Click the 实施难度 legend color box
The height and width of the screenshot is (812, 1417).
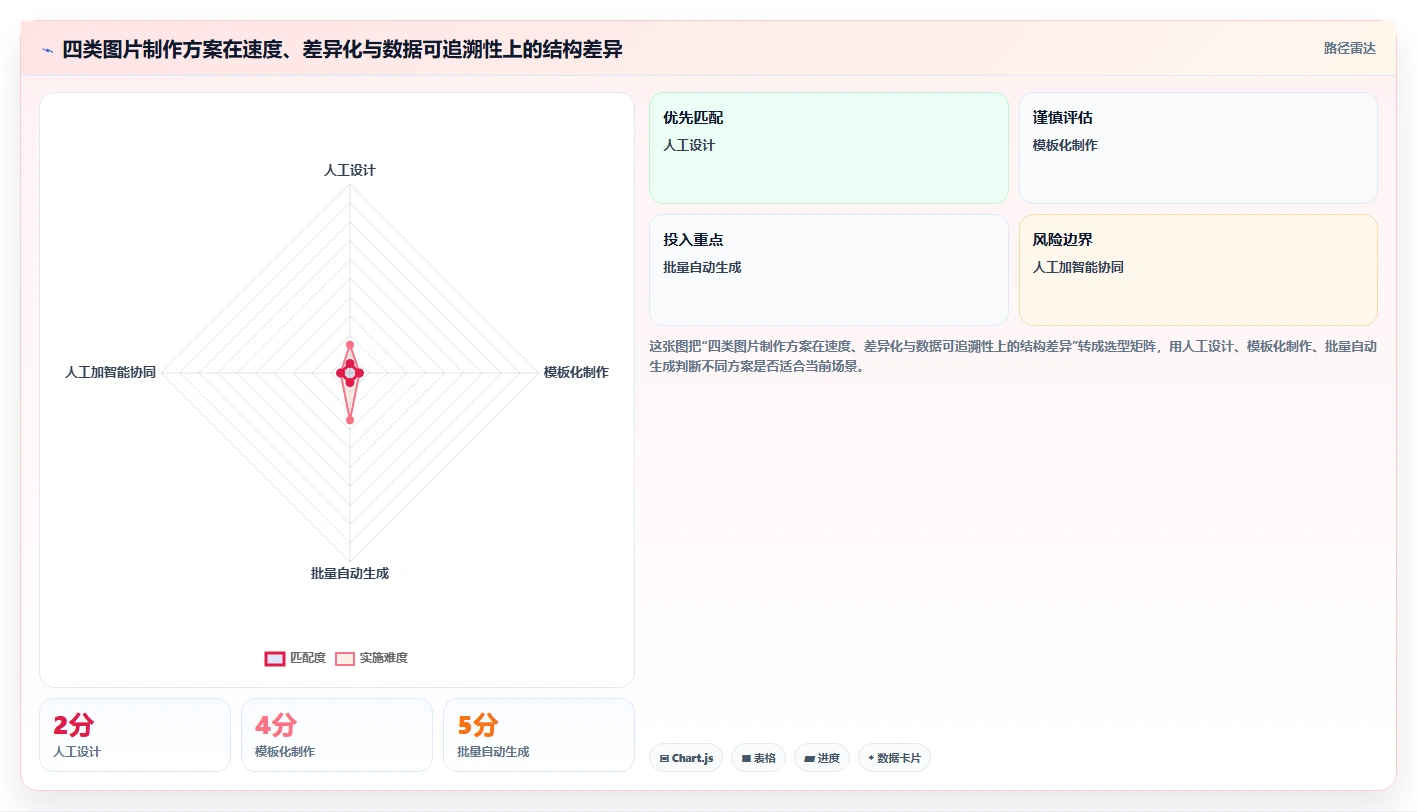click(345, 658)
